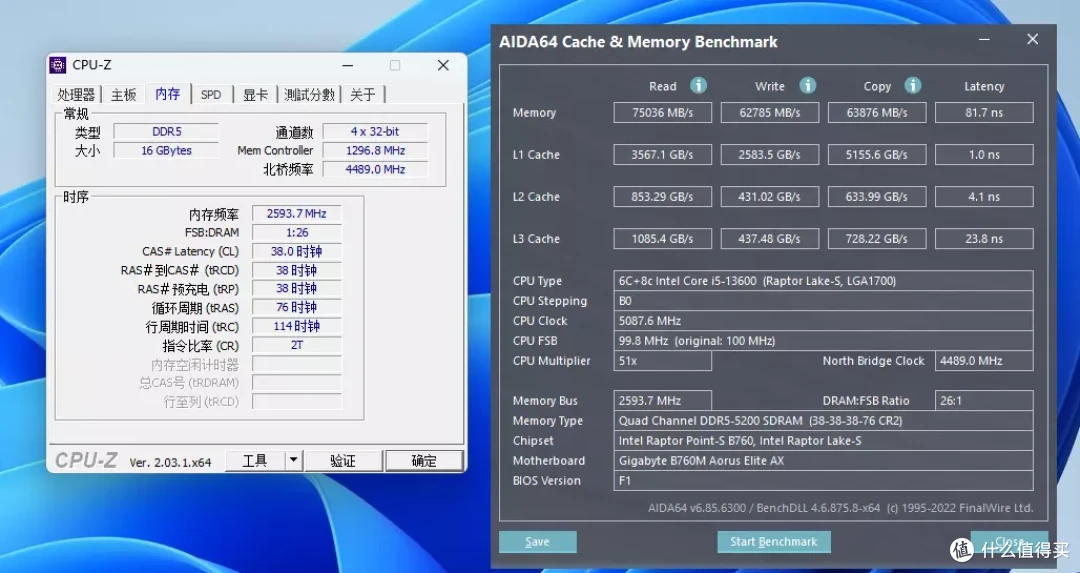The height and width of the screenshot is (573, 1080).
Task: Click the L1 Cache Write value 2583.5 GB/s
Action: click(769, 154)
